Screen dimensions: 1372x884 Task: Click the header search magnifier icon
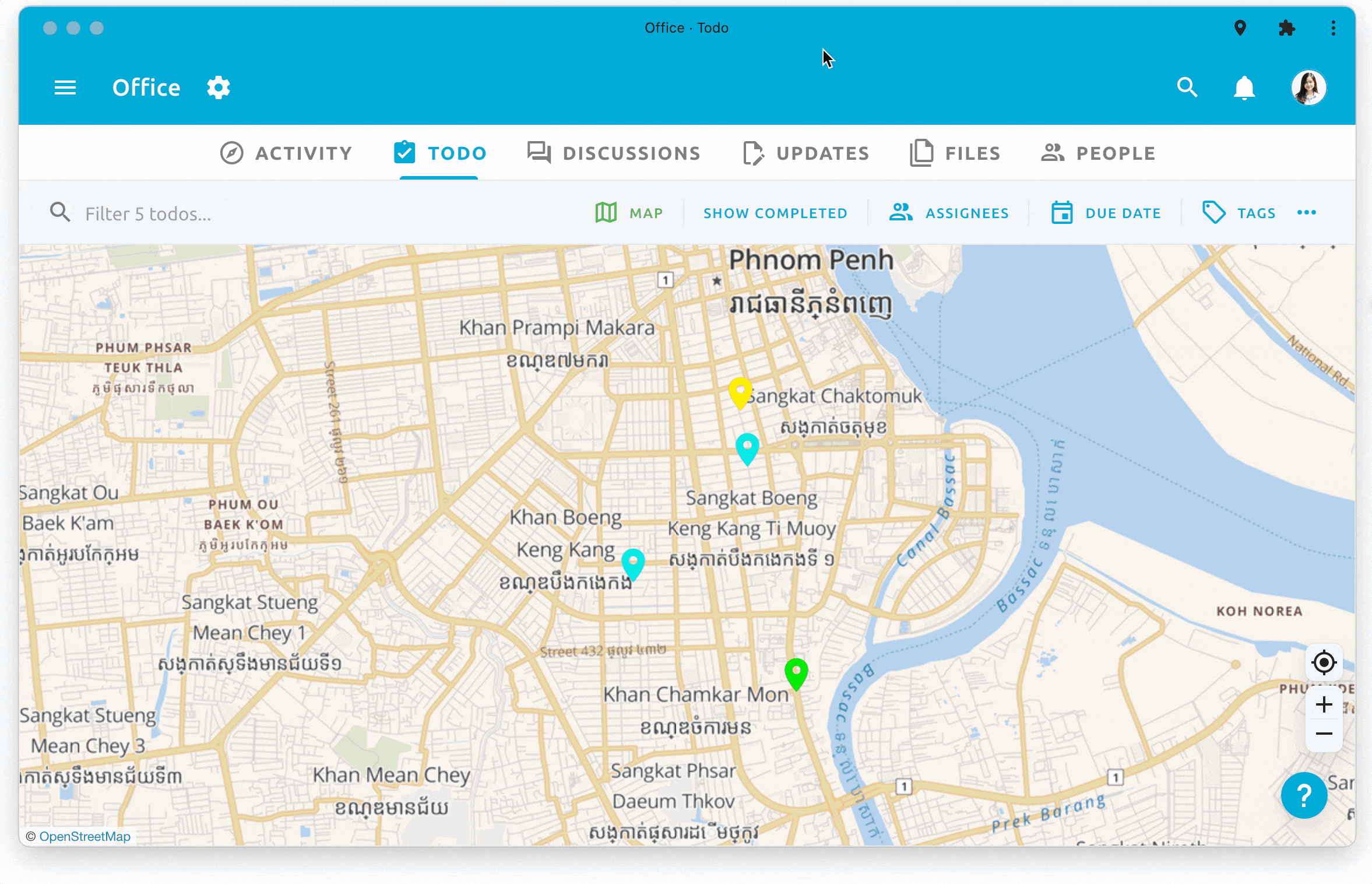coord(1187,87)
